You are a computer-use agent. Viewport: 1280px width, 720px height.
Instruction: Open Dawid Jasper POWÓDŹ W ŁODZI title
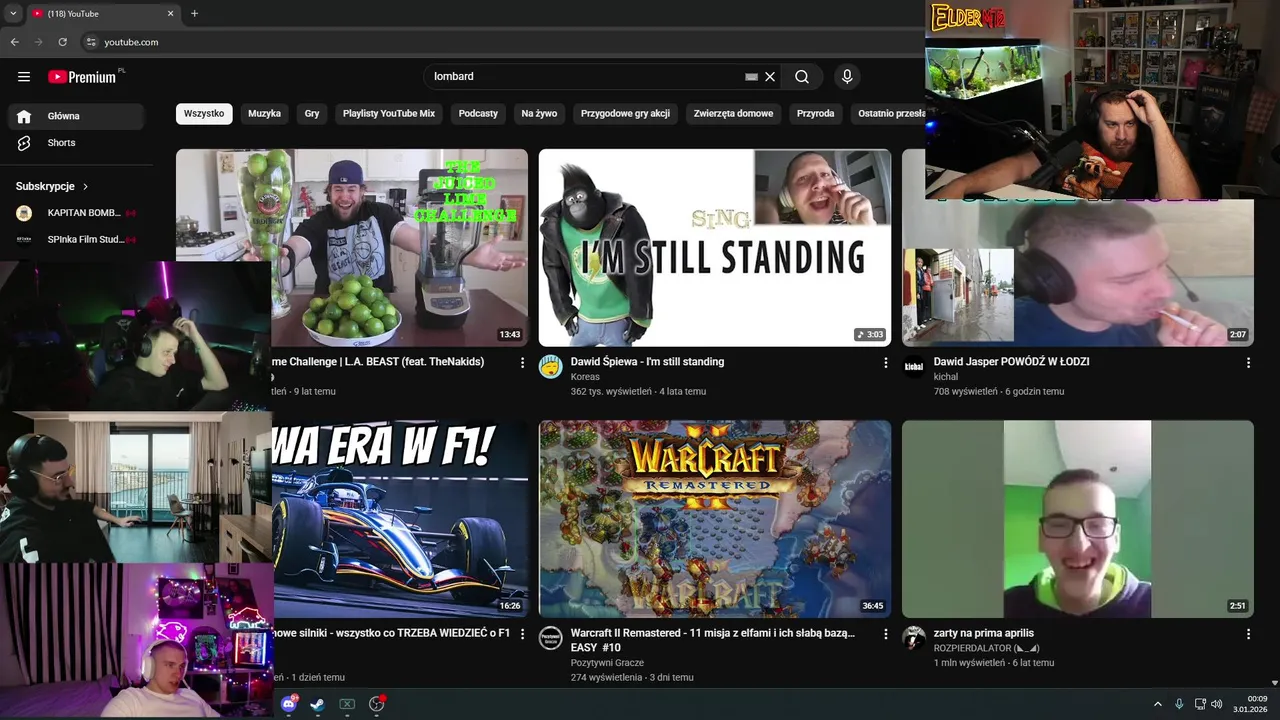point(1011,362)
